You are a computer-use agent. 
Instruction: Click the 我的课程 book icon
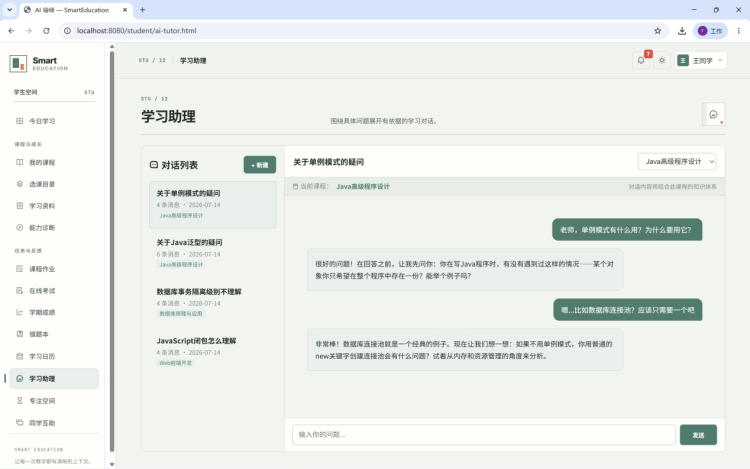pyautogui.click(x=20, y=162)
